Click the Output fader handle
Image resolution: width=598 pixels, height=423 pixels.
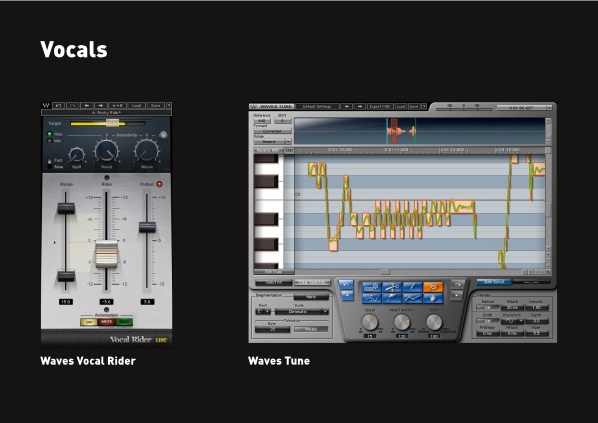pos(147,227)
